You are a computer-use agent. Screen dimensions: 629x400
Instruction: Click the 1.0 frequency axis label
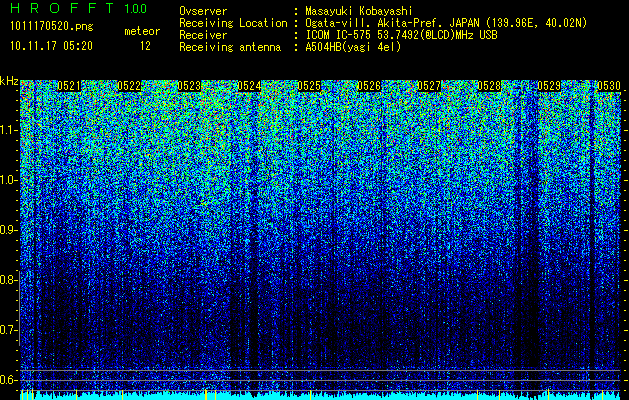tap(8, 180)
